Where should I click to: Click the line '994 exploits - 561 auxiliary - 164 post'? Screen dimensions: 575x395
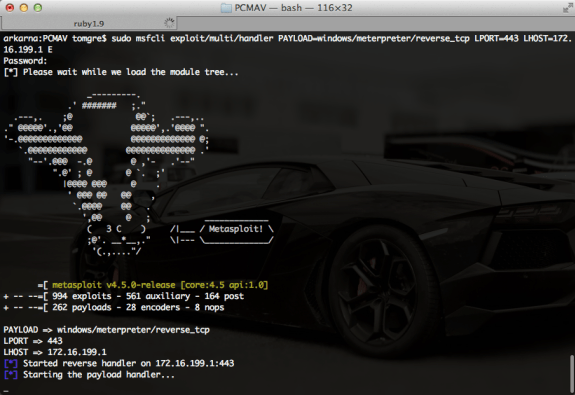coord(148,296)
